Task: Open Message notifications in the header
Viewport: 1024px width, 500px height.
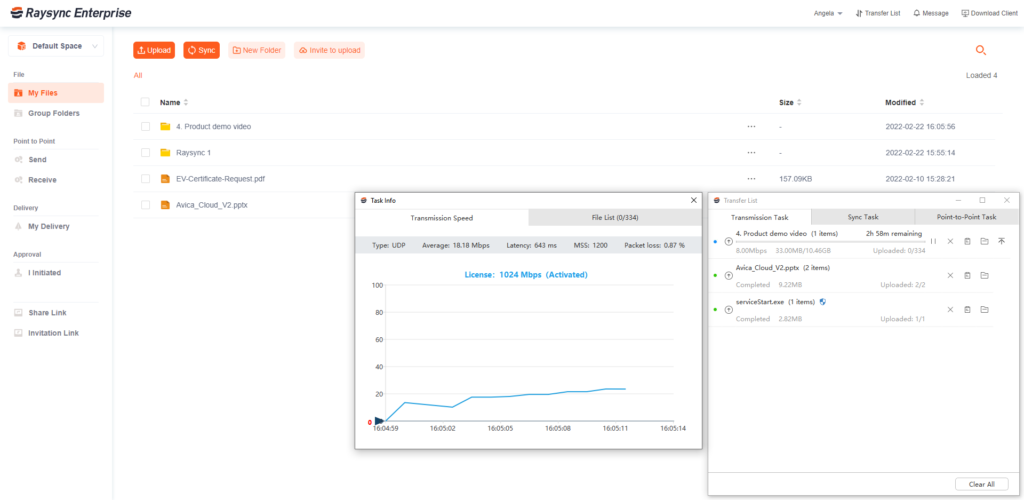Action: point(930,13)
